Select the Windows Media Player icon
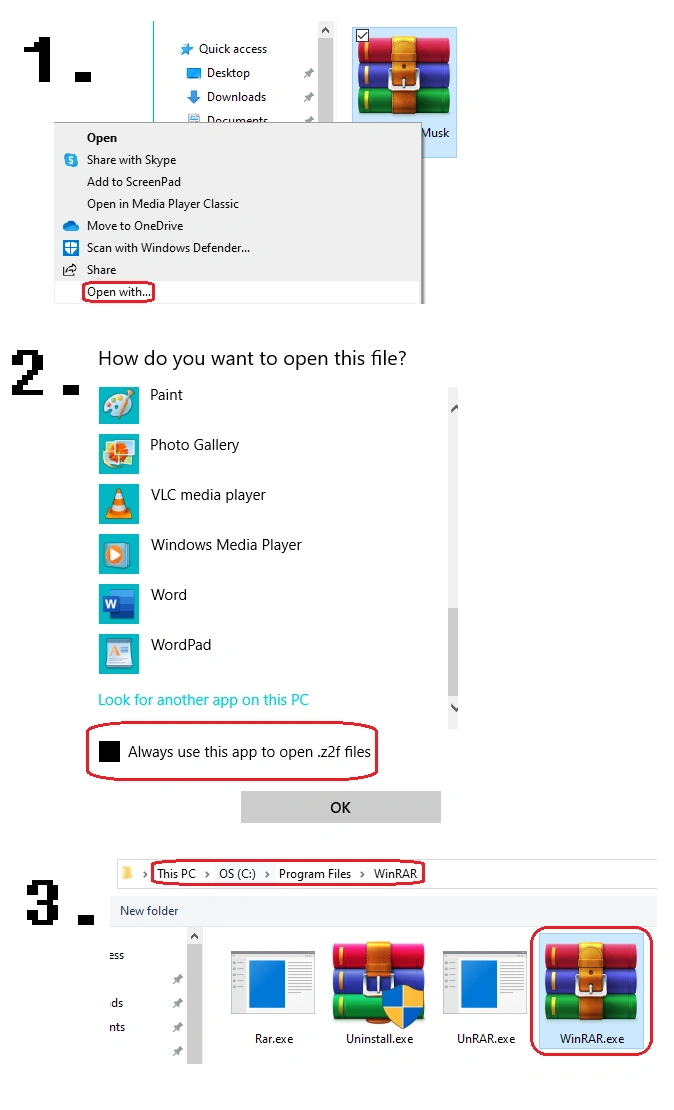 click(x=118, y=554)
